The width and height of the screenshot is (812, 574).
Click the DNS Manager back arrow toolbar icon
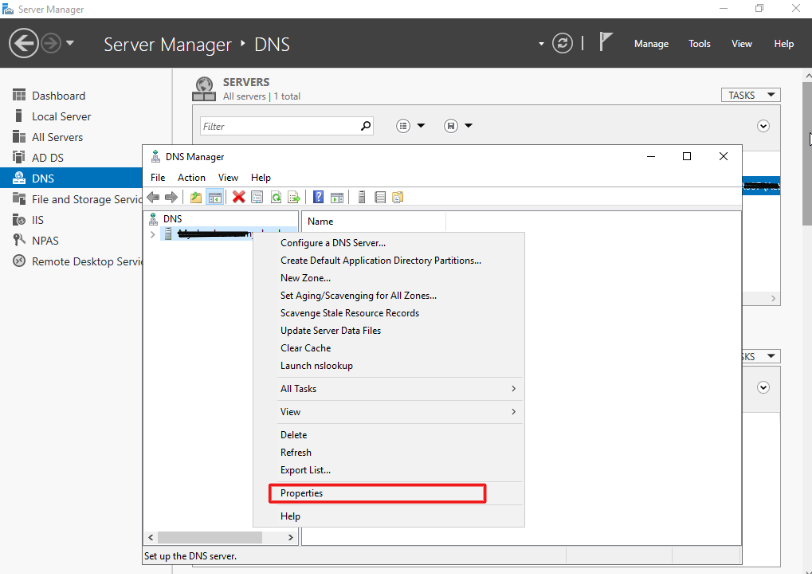pos(153,197)
